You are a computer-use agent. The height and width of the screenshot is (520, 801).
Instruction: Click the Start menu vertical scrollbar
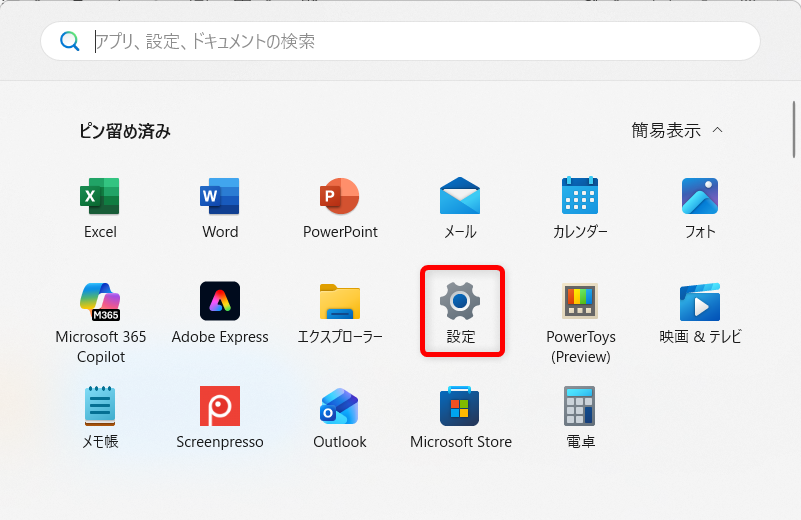(794, 129)
